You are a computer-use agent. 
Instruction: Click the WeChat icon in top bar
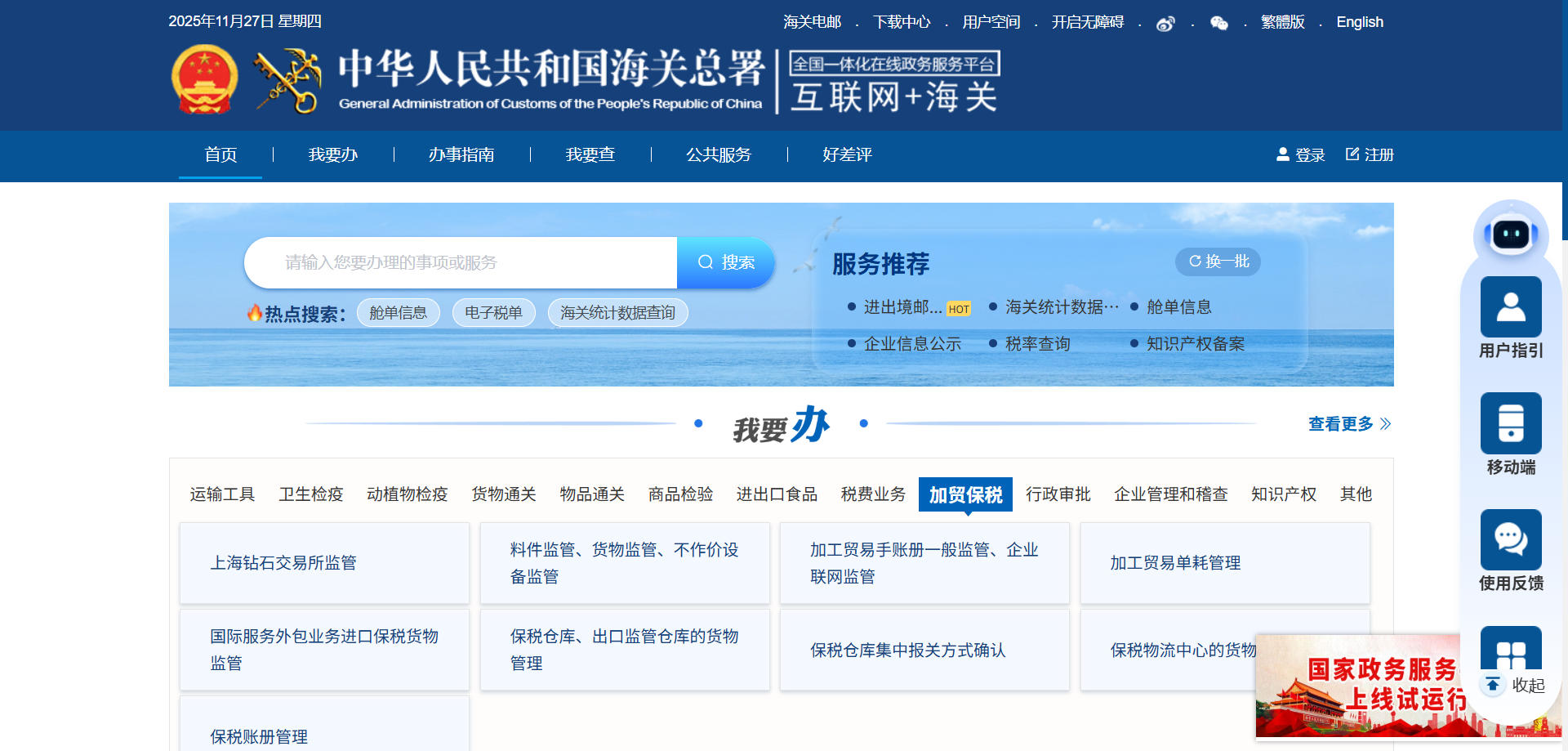coord(1218,24)
